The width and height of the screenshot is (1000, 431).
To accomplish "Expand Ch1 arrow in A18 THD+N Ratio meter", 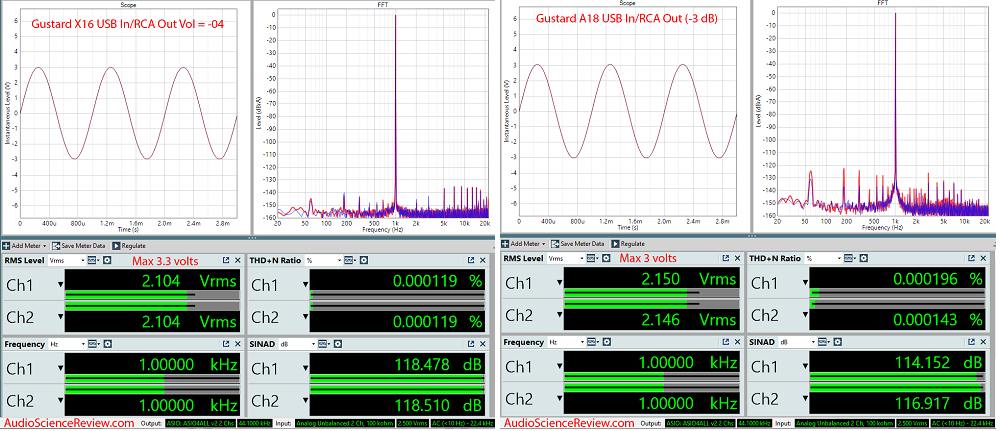I will click(807, 282).
